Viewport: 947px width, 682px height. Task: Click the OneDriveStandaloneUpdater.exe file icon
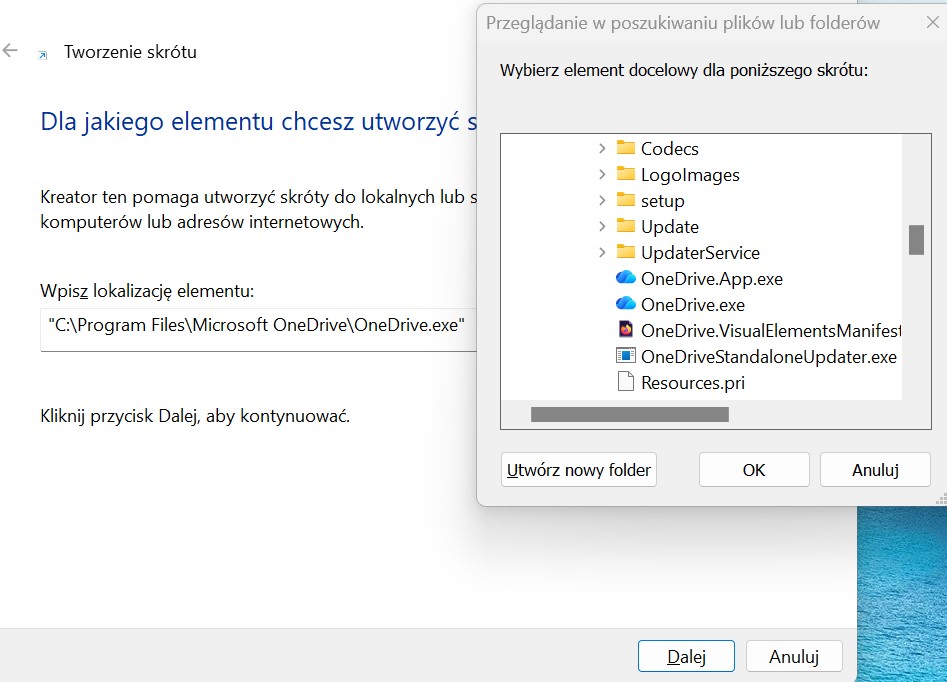(x=625, y=356)
